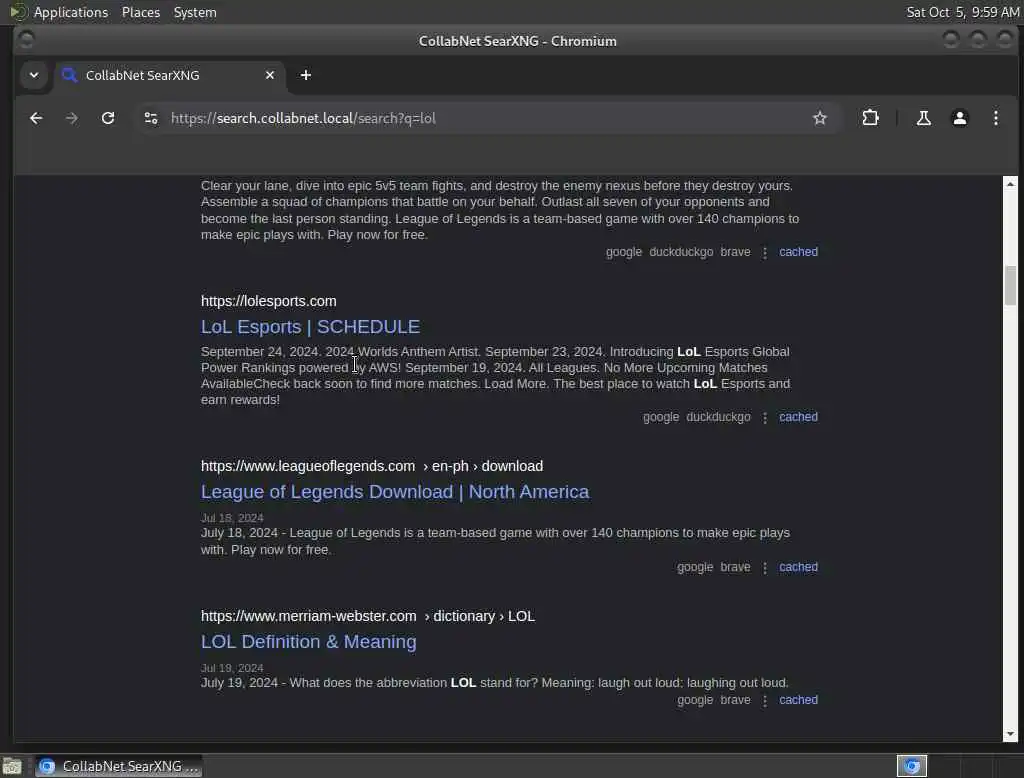Image resolution: width=1024 pixels, height=778 pixels.
Task: Click the scrollbar down arrow
Action: pyautogui.click(x=1010, y=734)
